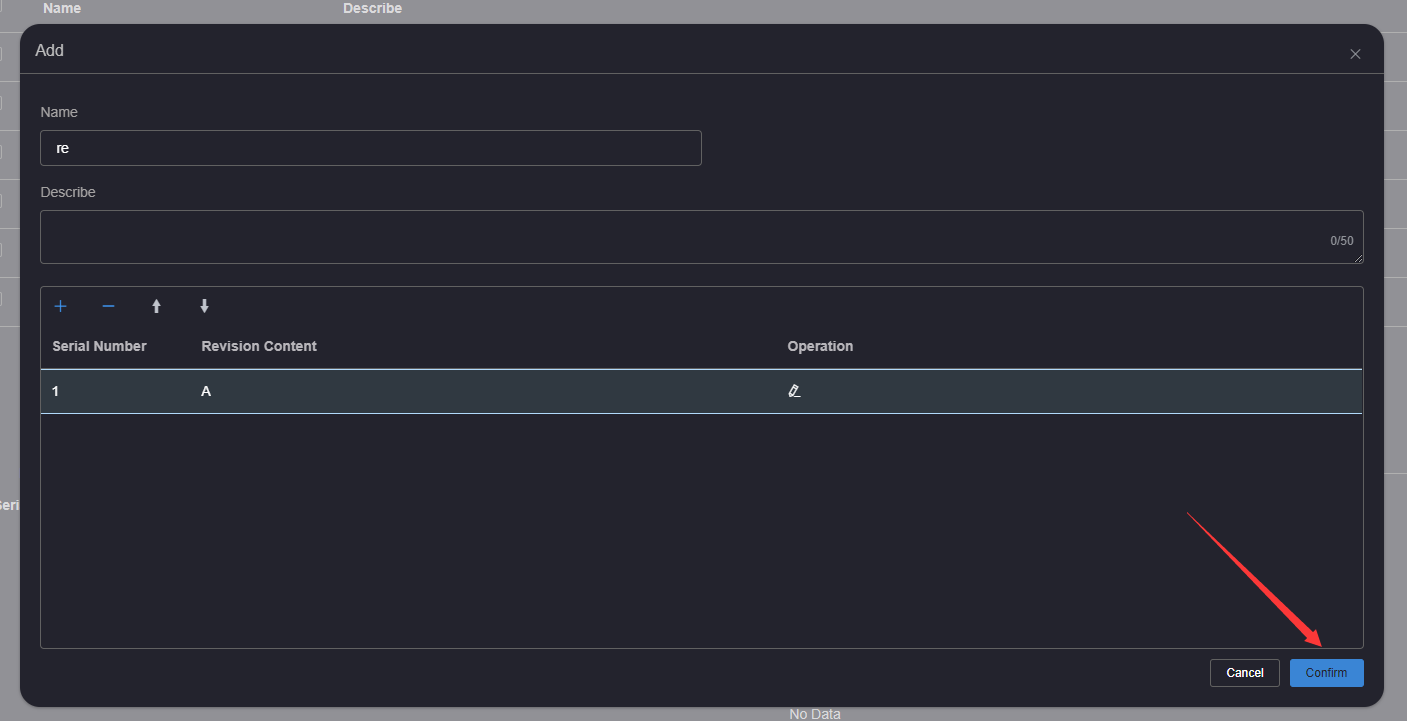Click the Serial Number column header

tap(99, 346)
